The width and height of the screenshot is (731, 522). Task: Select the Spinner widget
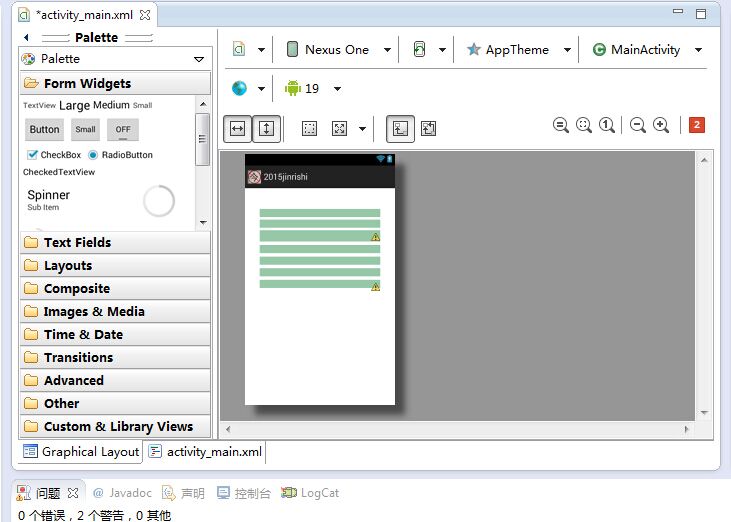48,199
